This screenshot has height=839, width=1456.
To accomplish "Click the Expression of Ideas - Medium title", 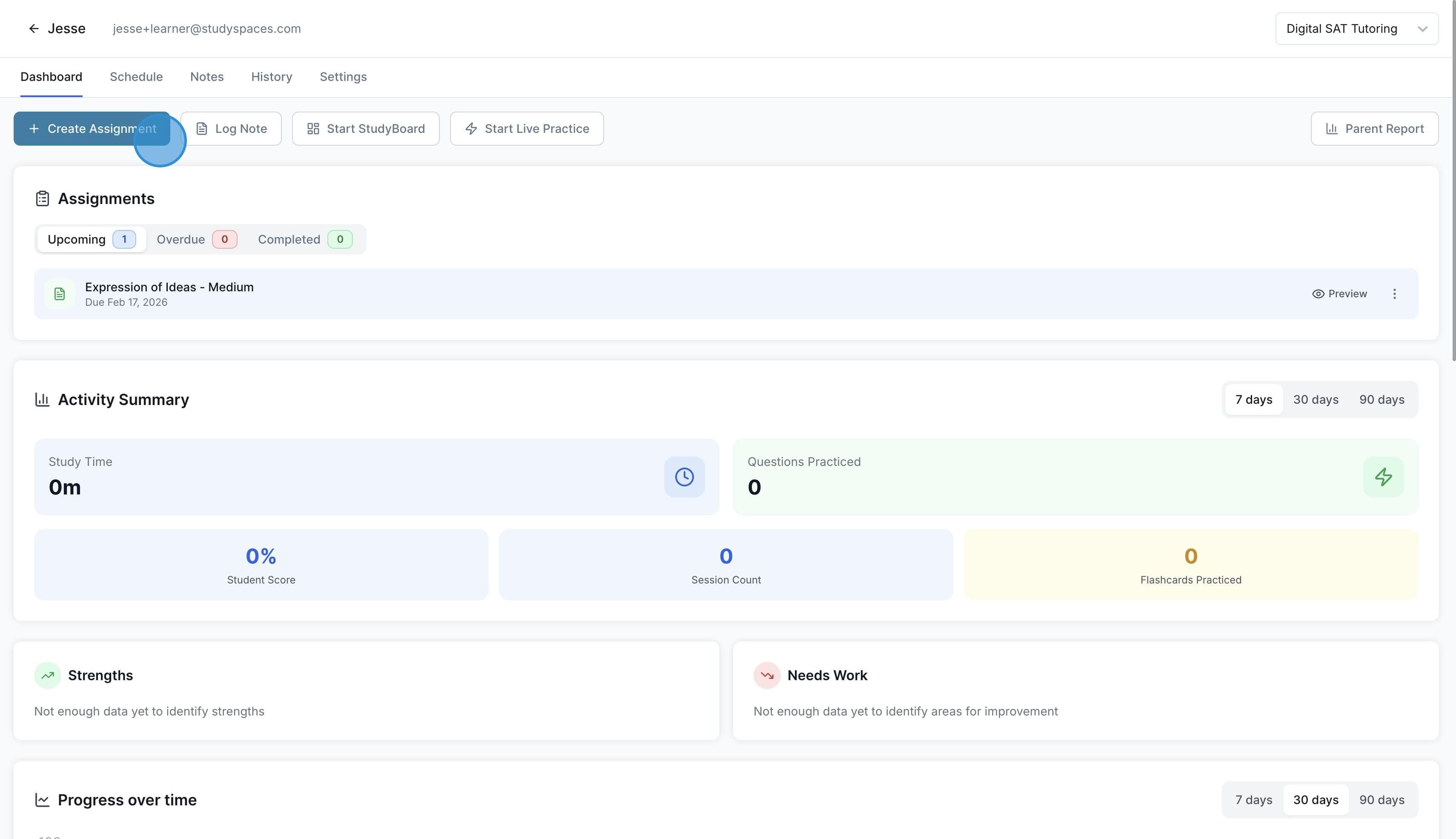I will pos(169,287).
